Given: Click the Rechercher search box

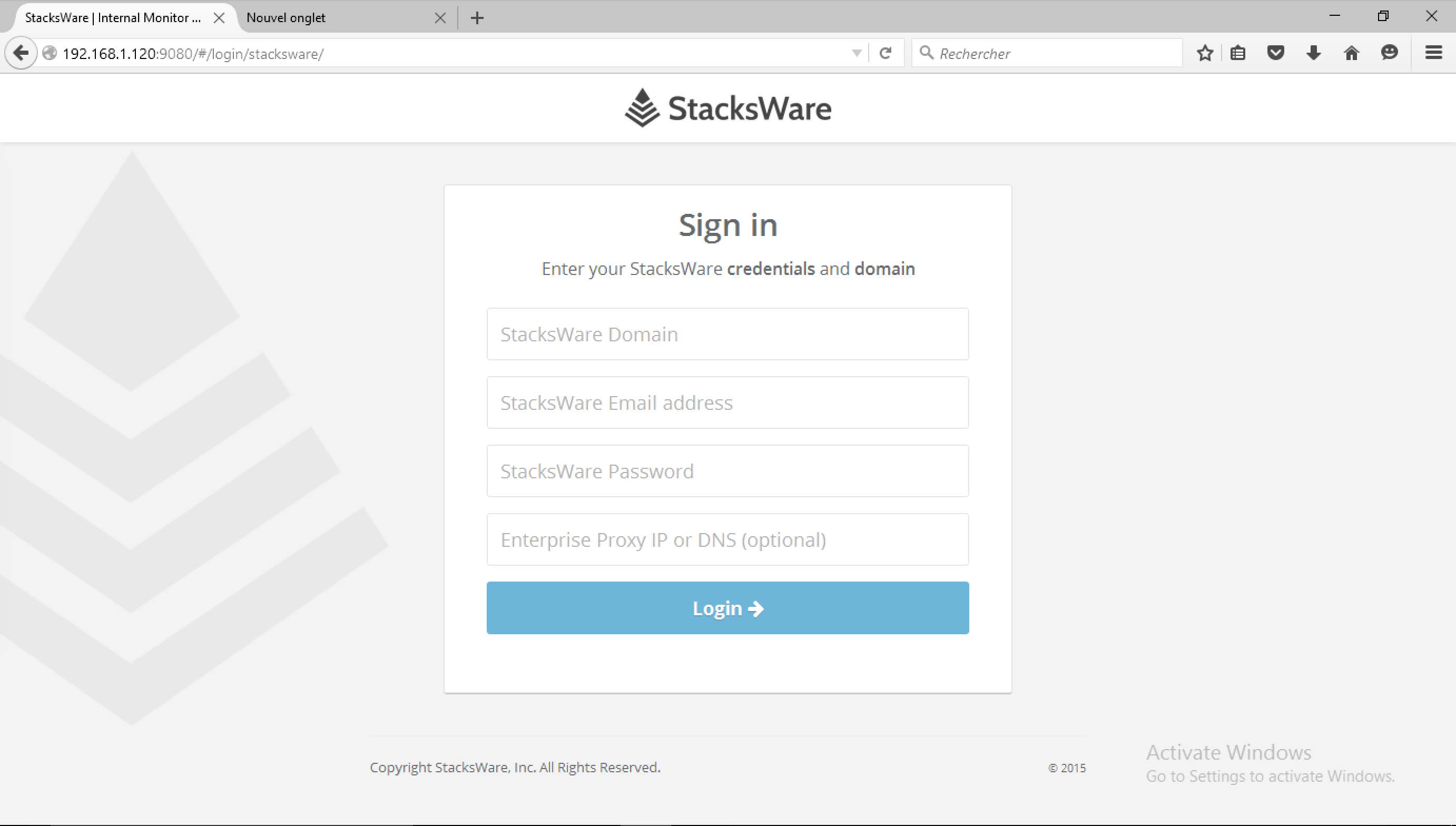Looking at the screenshot, I should 1047,53.
